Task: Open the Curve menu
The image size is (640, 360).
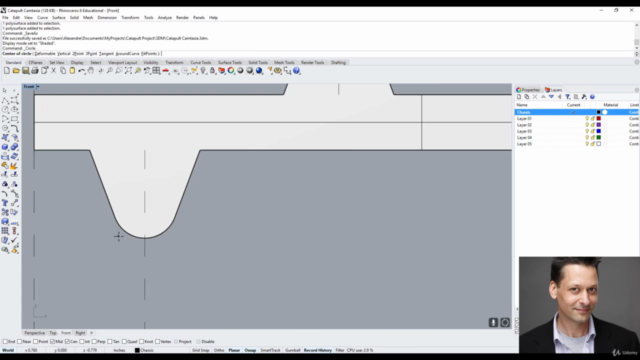Action: (x=42, y=18)
